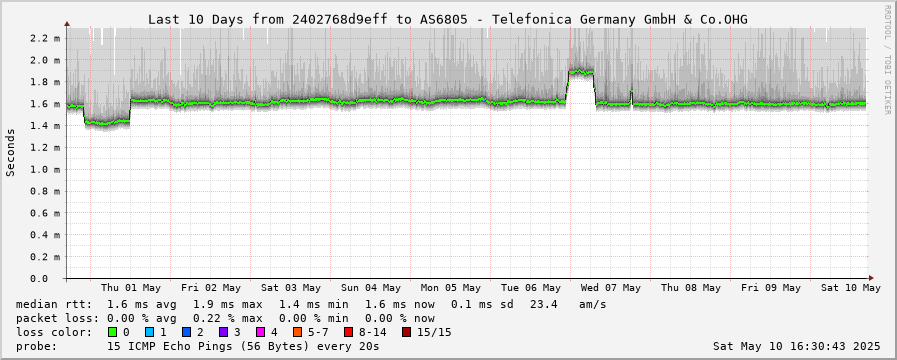Click the 'packet loss:' label

coord(56,318)
